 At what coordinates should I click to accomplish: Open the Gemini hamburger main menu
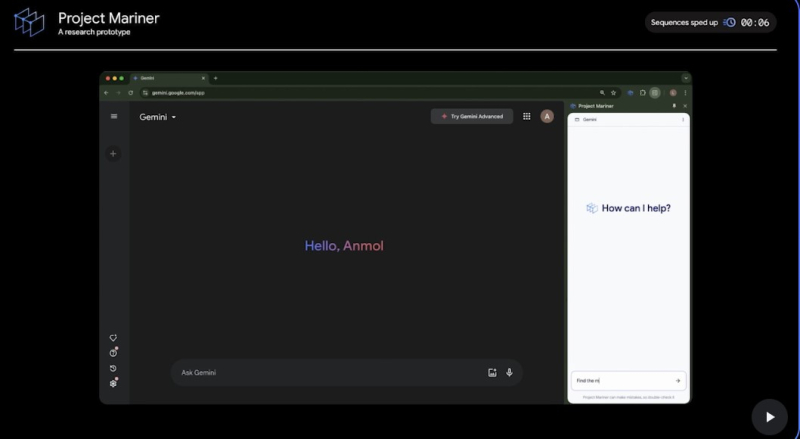click(114, 117)
